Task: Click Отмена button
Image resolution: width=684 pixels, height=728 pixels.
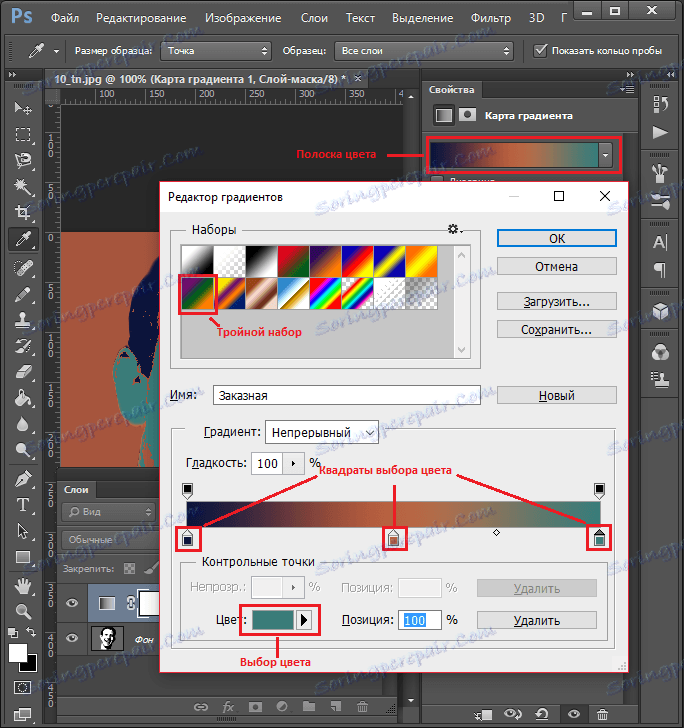Action: click(x=557, y=266)
